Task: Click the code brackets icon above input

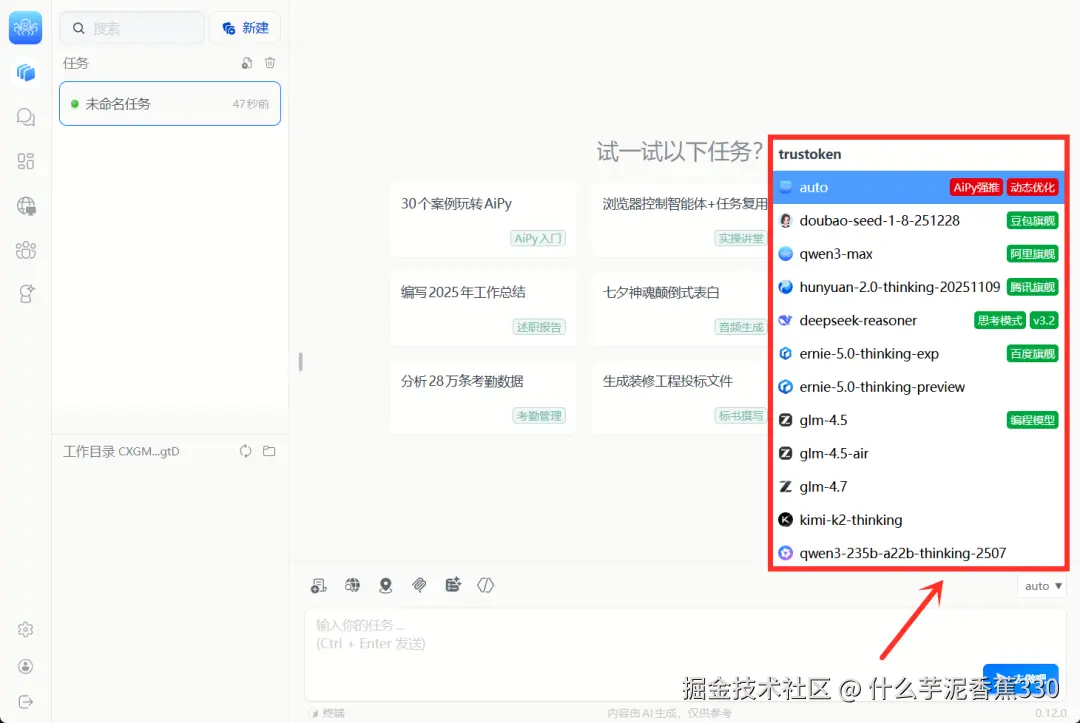Action: point(486,585)
